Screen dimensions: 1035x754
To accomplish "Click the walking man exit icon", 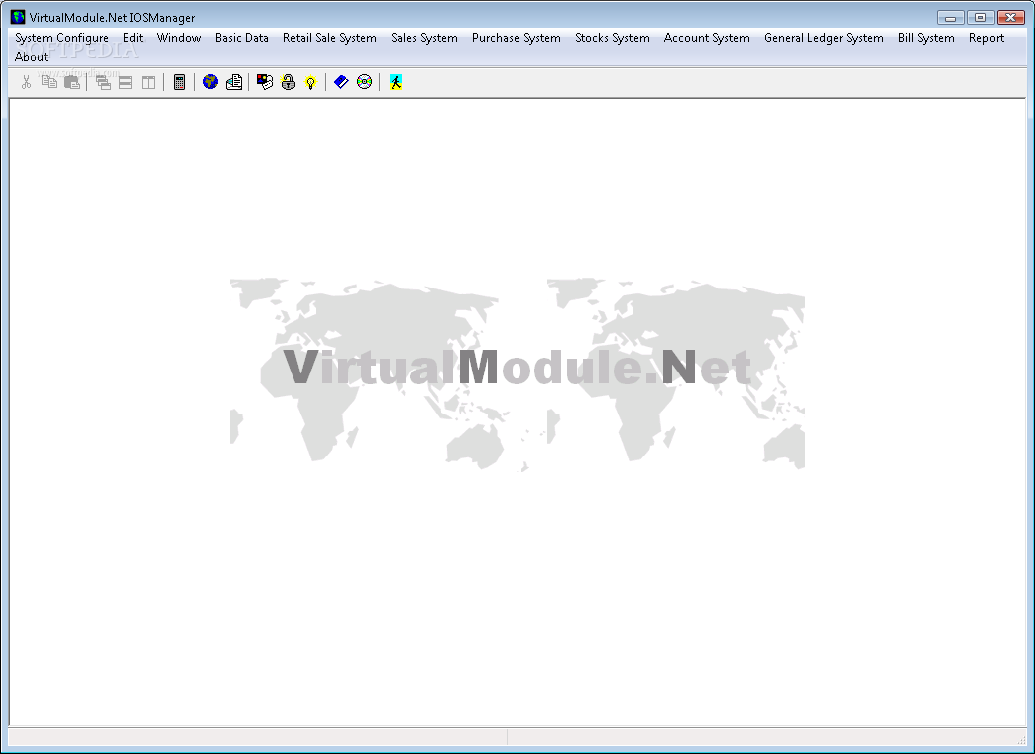I will pos(395,82).
